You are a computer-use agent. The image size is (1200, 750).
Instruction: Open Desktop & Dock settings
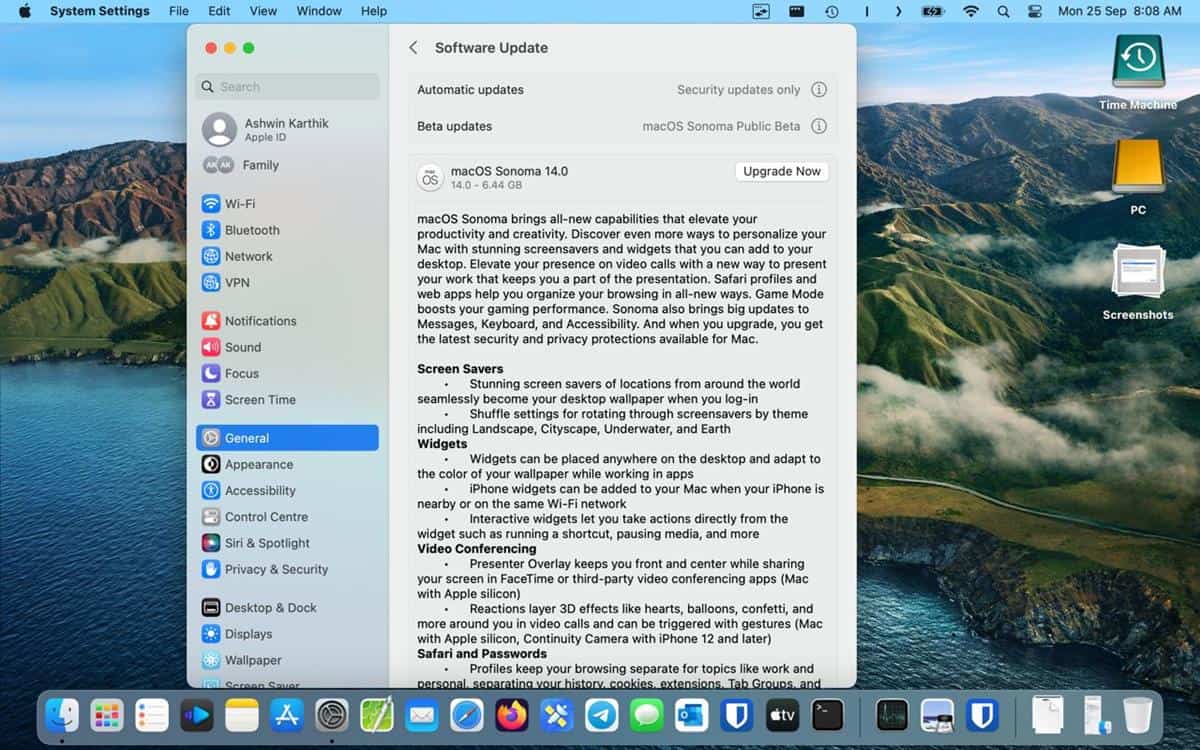point(270,607)
